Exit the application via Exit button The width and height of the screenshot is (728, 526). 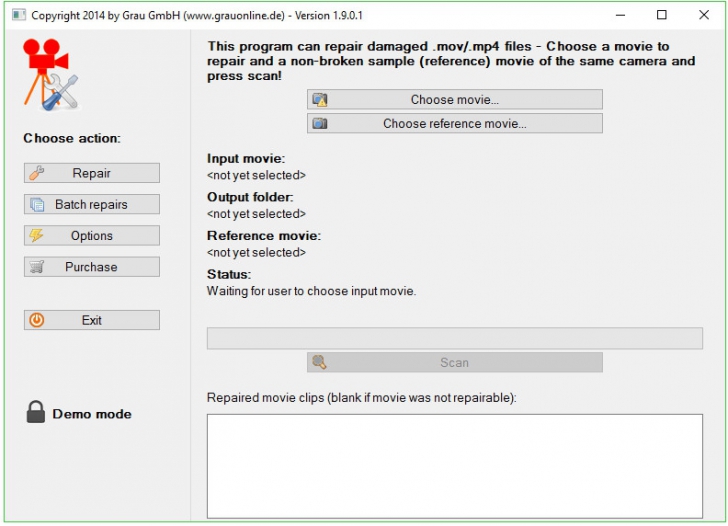coord(91,320)
